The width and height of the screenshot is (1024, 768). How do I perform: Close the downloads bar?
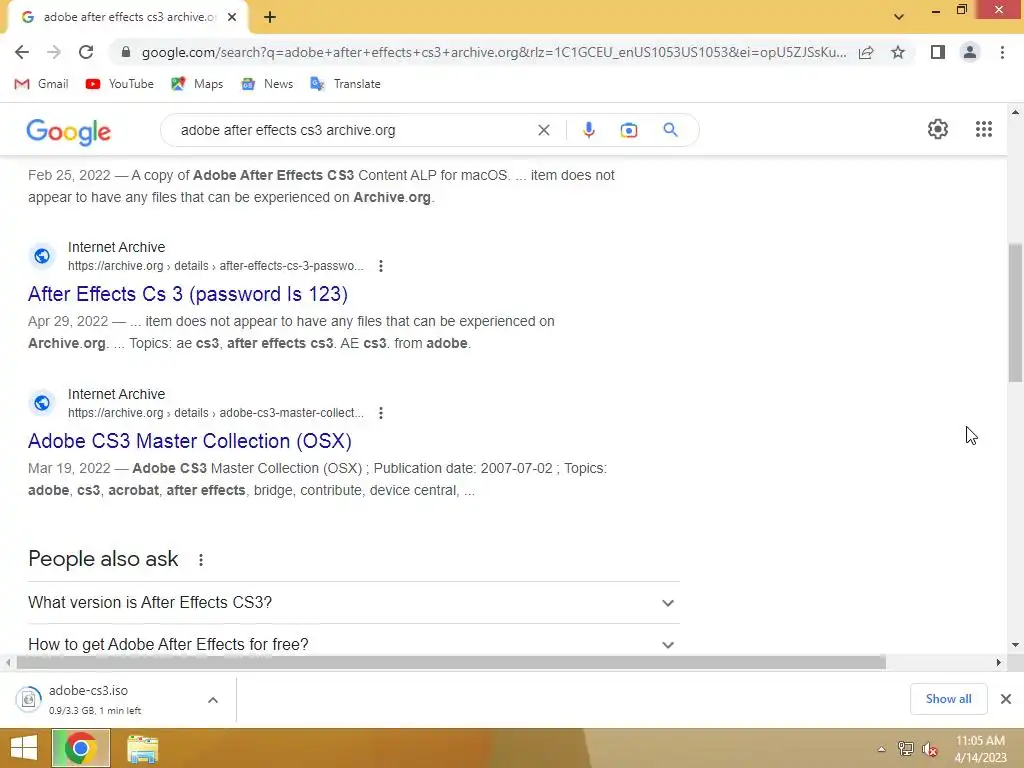coord(1006,699)
